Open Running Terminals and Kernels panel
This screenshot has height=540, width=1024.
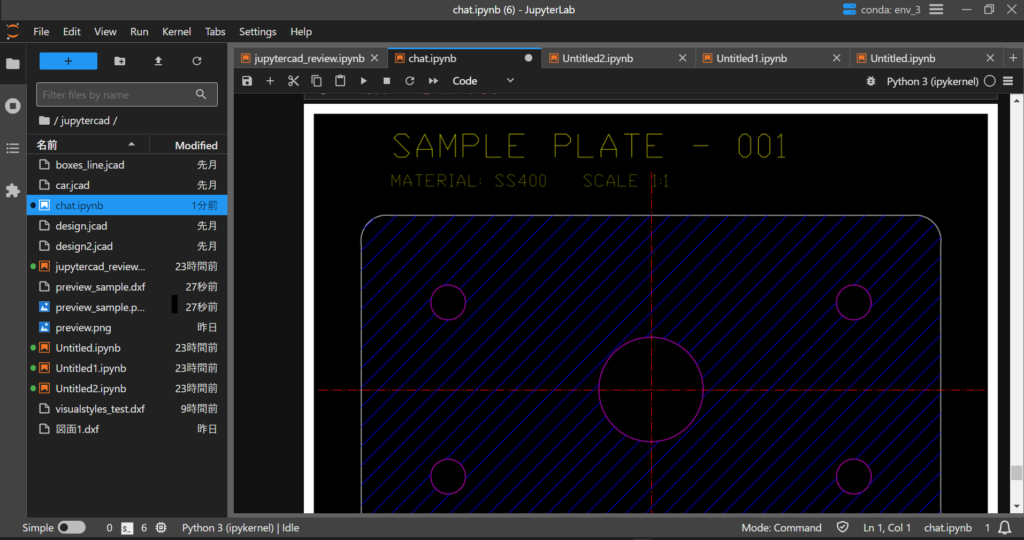(12, 106)
